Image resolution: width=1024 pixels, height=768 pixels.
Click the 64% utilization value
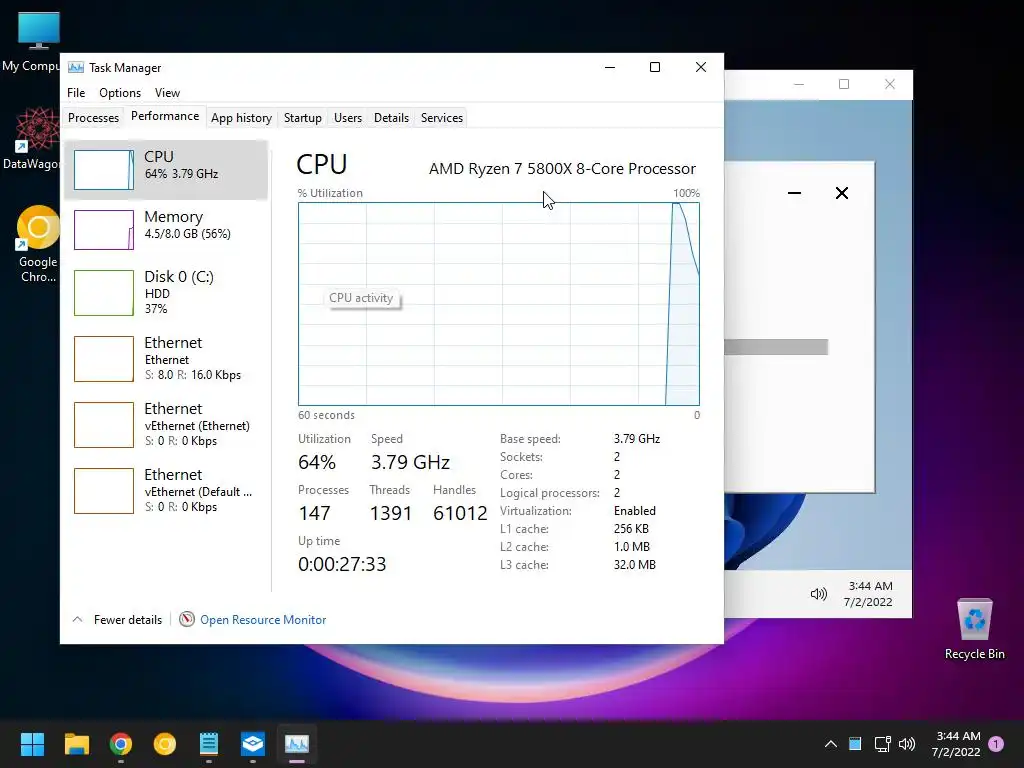pos(317,462)
